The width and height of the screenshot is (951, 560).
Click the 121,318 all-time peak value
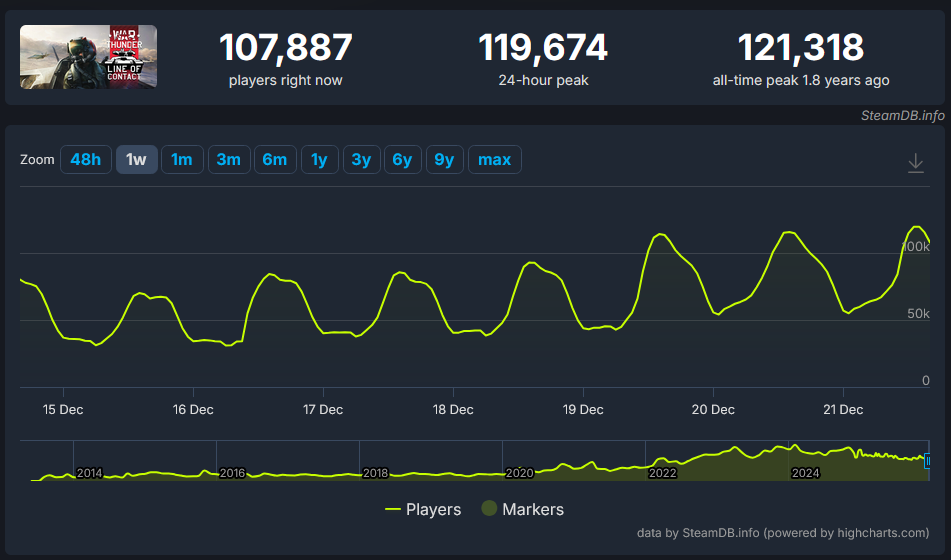(x=801, y=47)
